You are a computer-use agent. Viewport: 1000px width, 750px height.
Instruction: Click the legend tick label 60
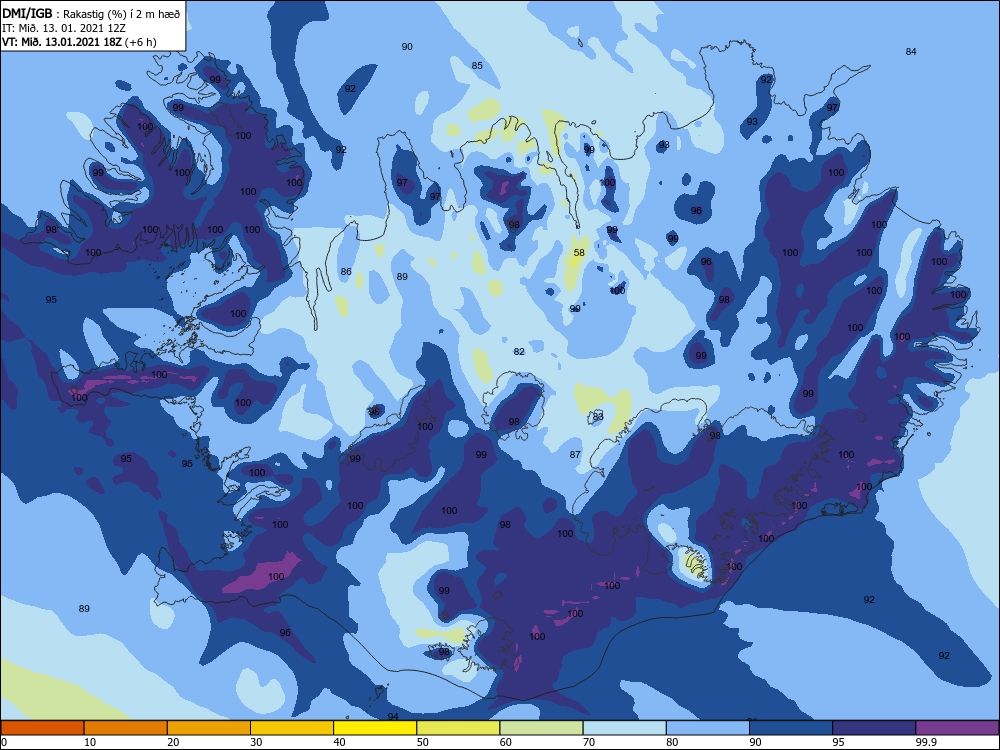tap(506, 742)
